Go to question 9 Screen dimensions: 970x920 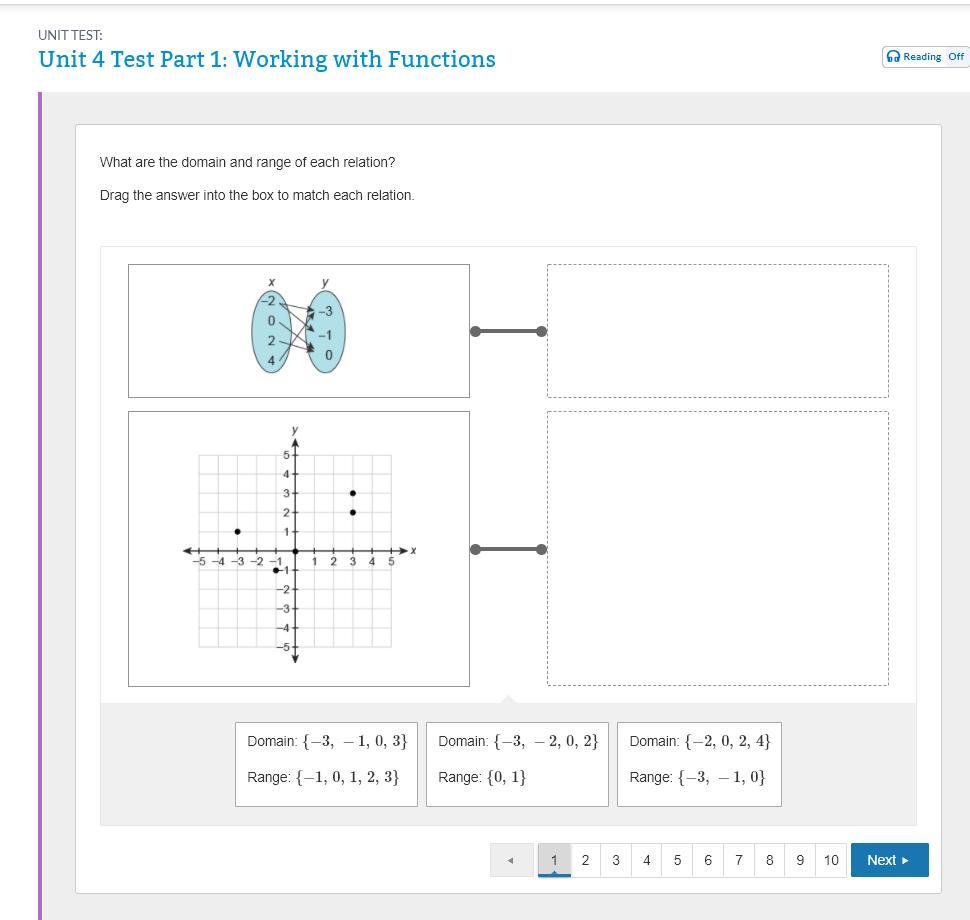[800, 860]
